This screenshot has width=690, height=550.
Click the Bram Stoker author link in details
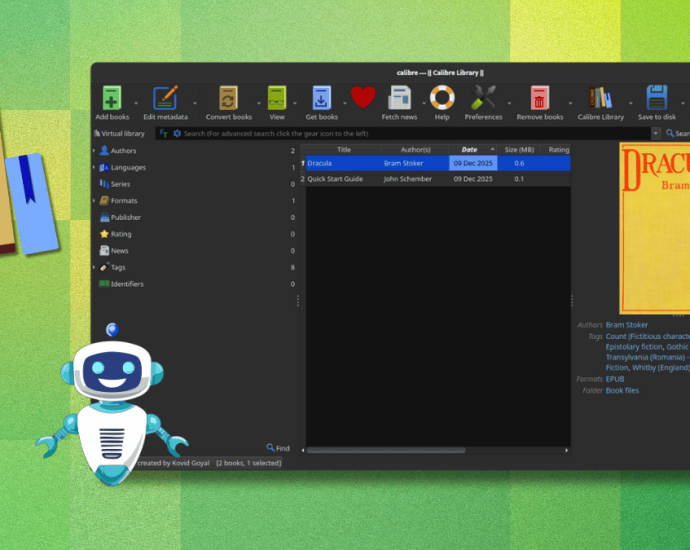pos(626,325)
